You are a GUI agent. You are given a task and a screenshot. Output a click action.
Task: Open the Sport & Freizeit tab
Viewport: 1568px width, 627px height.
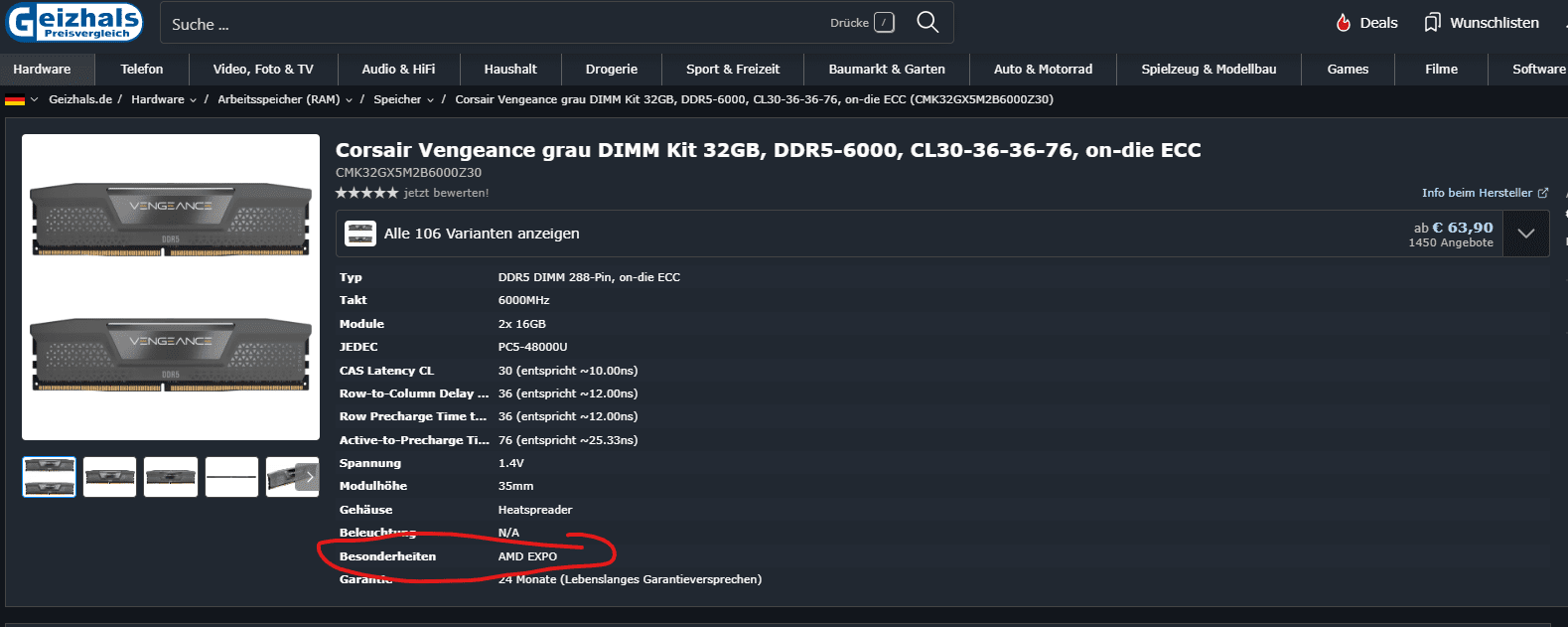pos(733,70)
